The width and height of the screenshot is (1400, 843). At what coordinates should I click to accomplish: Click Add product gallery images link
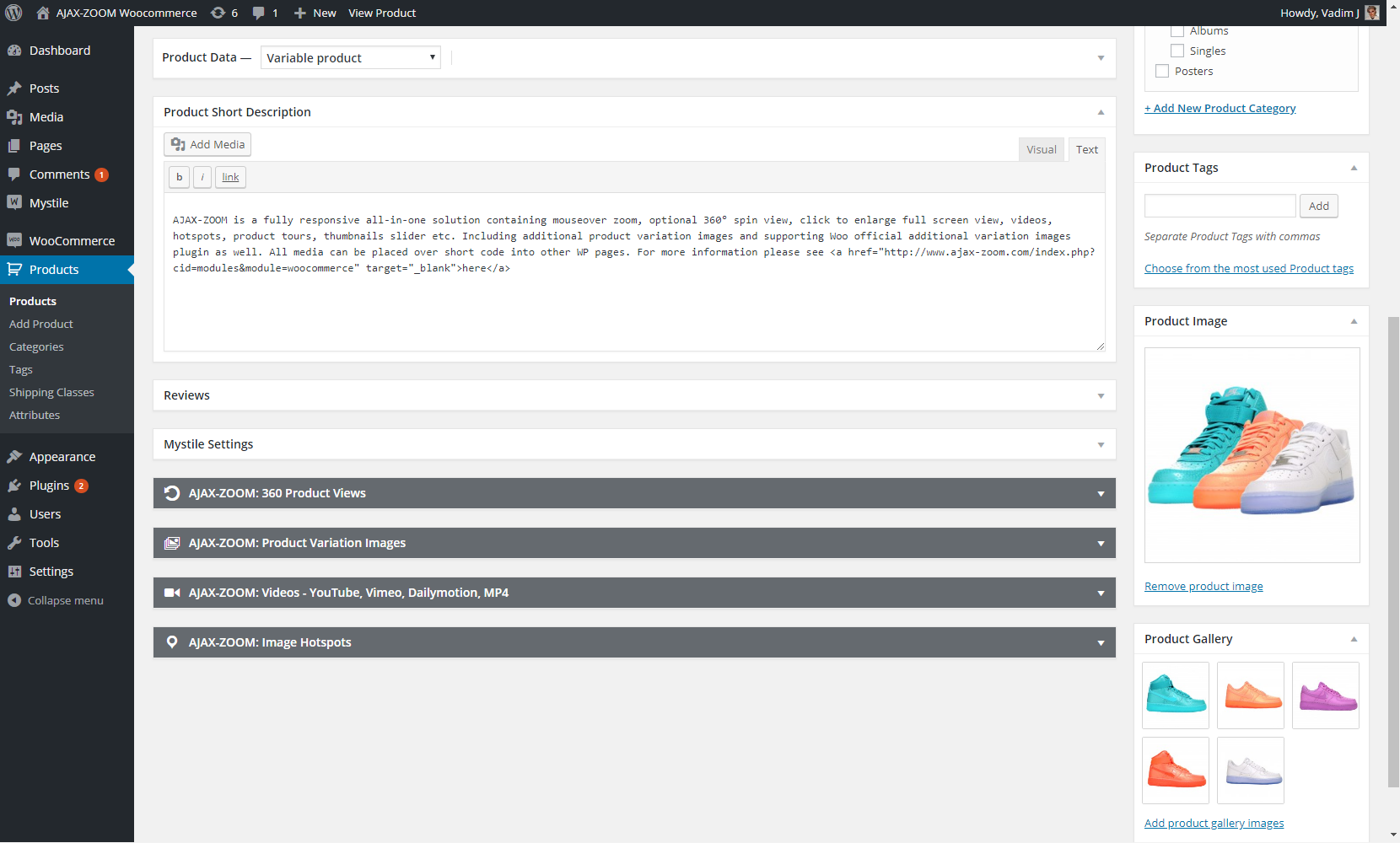[1214, 823]
